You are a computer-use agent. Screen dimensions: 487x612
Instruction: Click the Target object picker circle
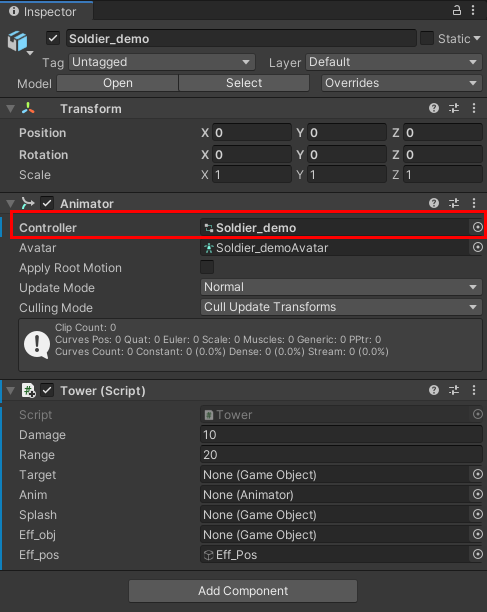(x=478, y=474)
